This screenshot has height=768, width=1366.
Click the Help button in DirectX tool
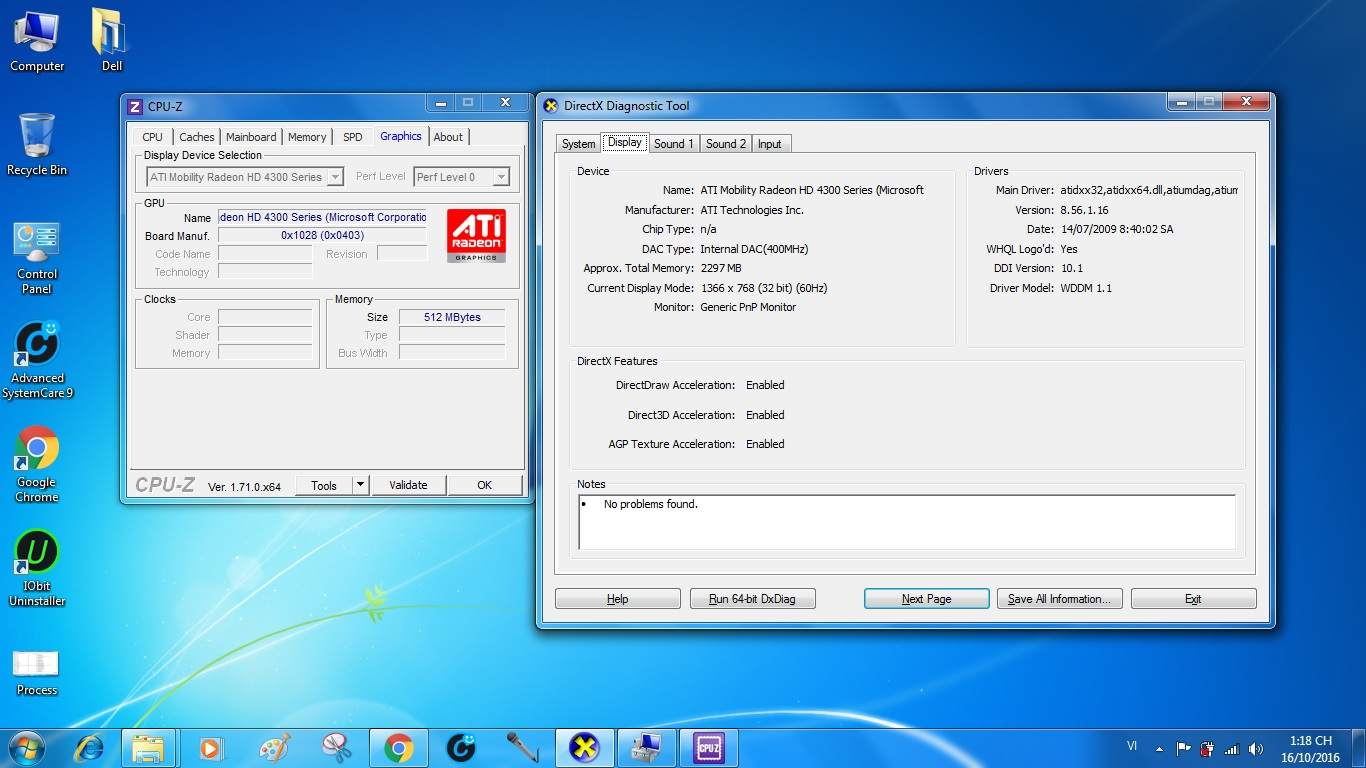point(617,599)
